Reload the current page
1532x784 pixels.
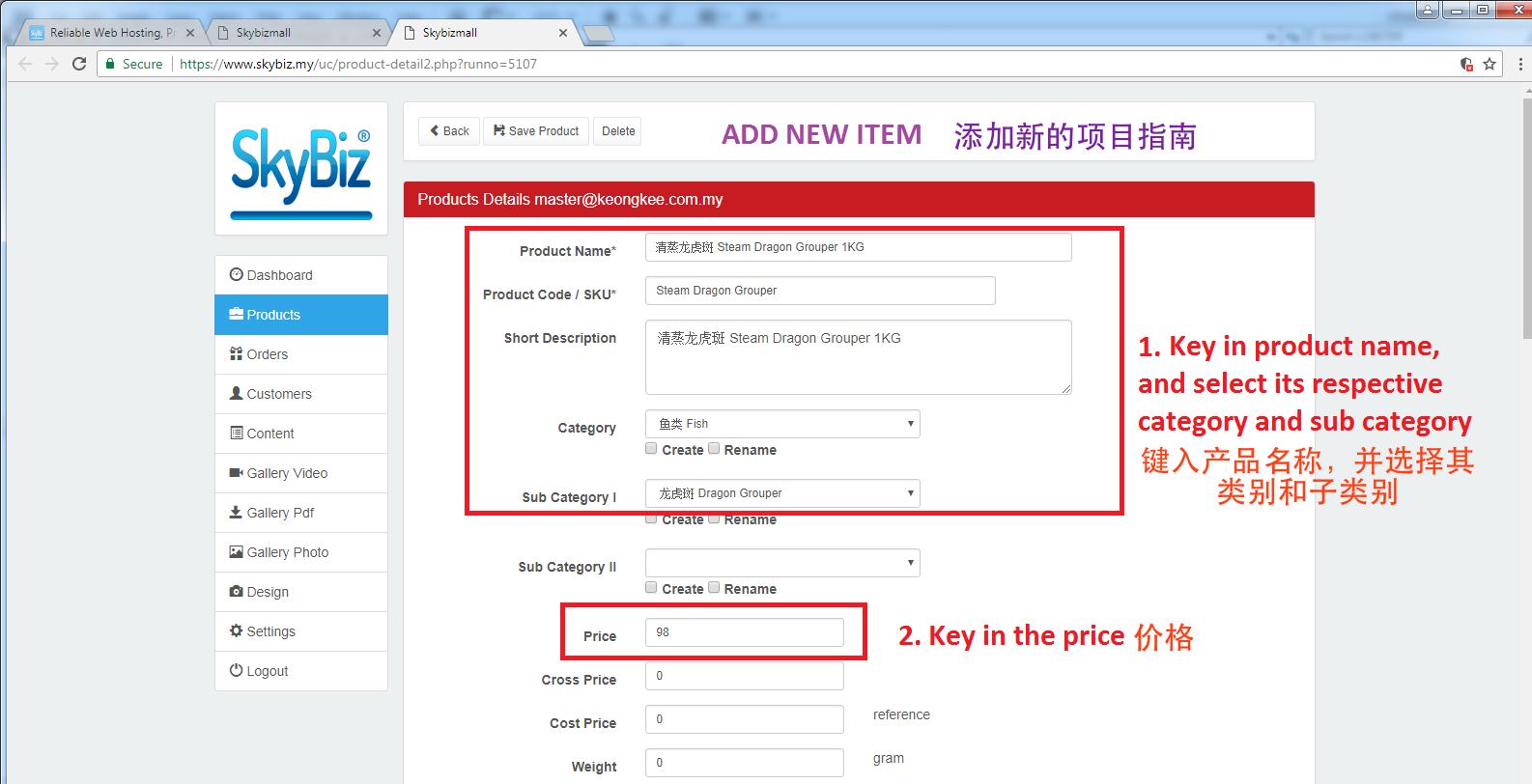click(x=79, y=64)
